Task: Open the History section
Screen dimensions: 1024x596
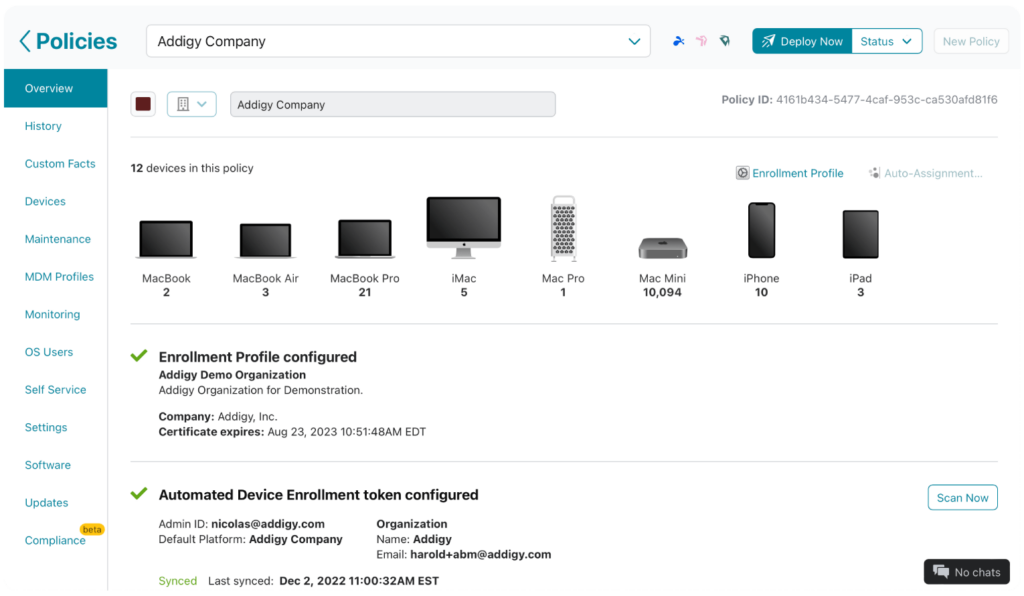Action: (x=43, y=126)
